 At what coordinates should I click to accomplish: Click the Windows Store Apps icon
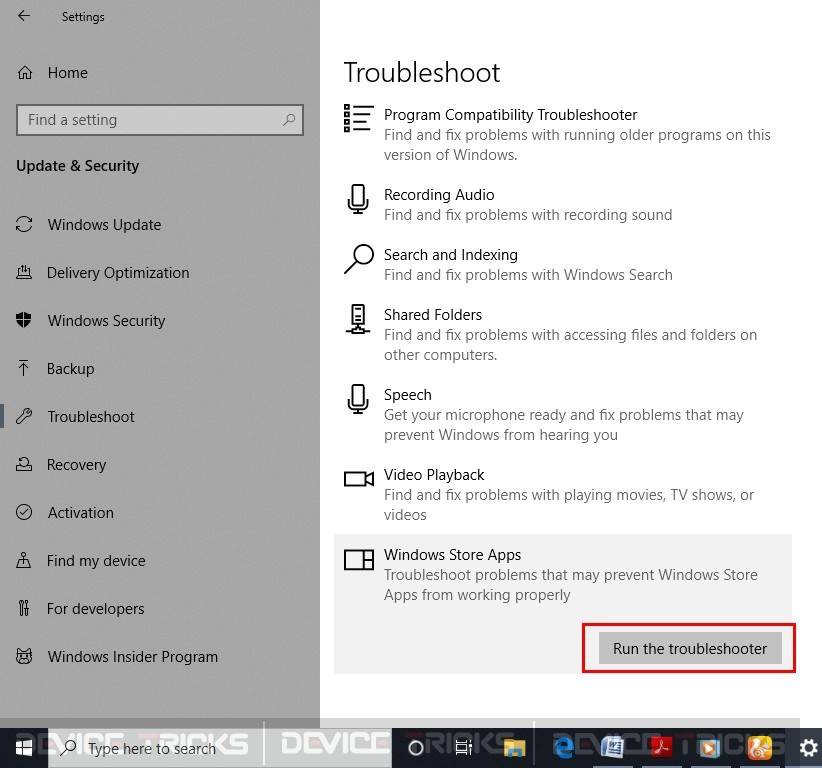click(x=358, y=558)
